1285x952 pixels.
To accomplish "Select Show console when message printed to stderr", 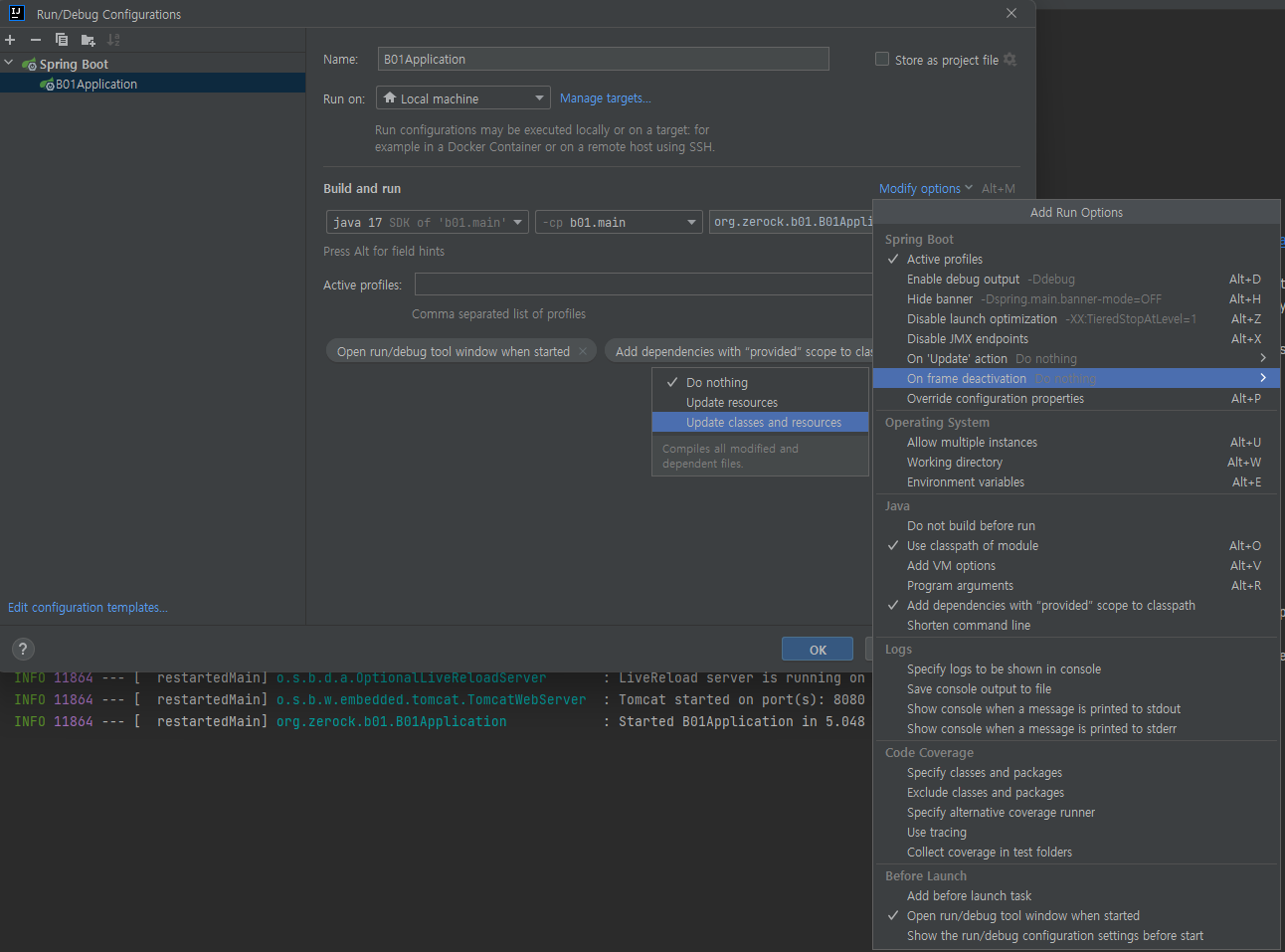I will [x=1076, y=728].
